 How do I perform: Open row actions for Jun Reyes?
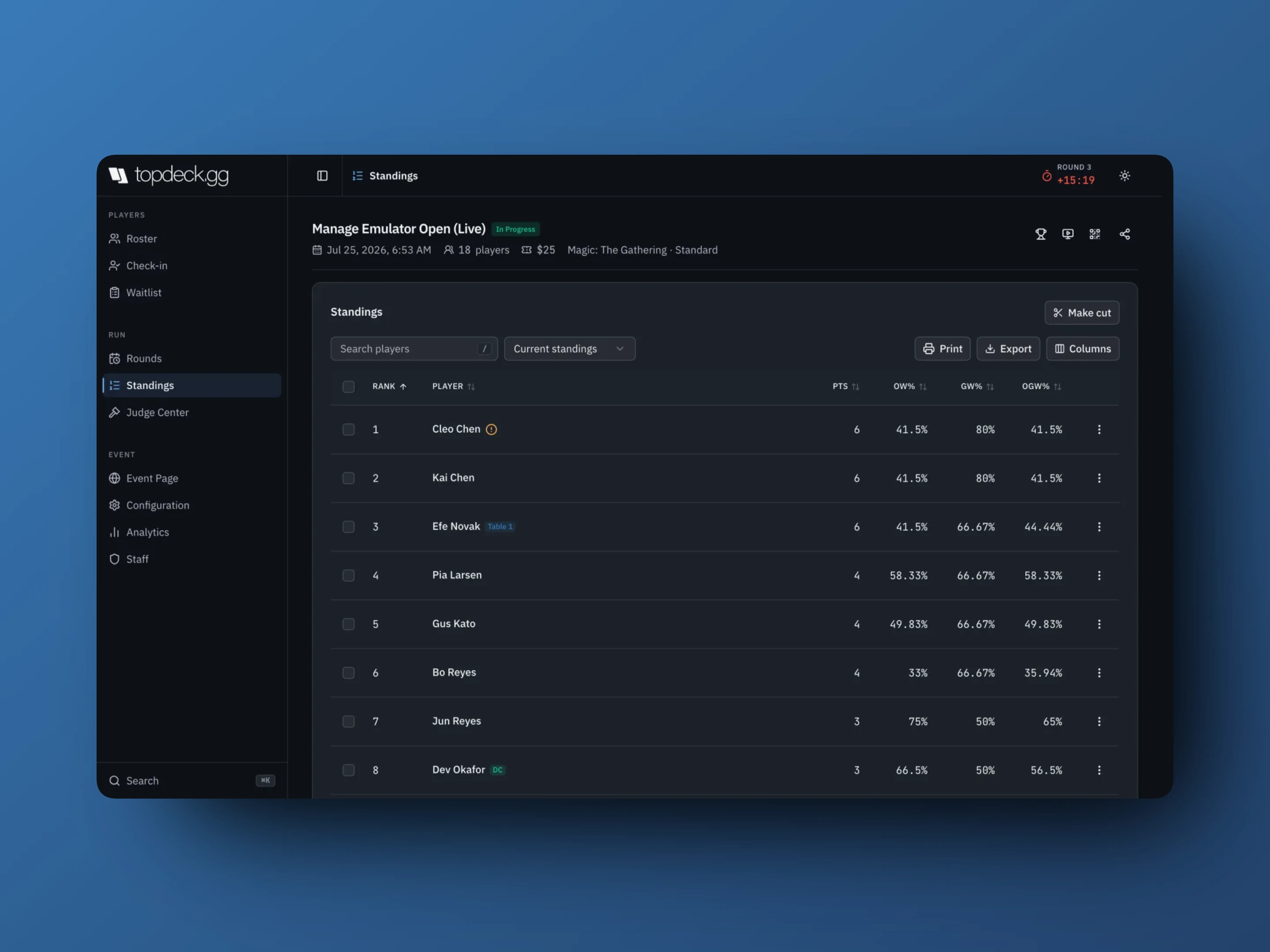click(x=1099, y=721)
